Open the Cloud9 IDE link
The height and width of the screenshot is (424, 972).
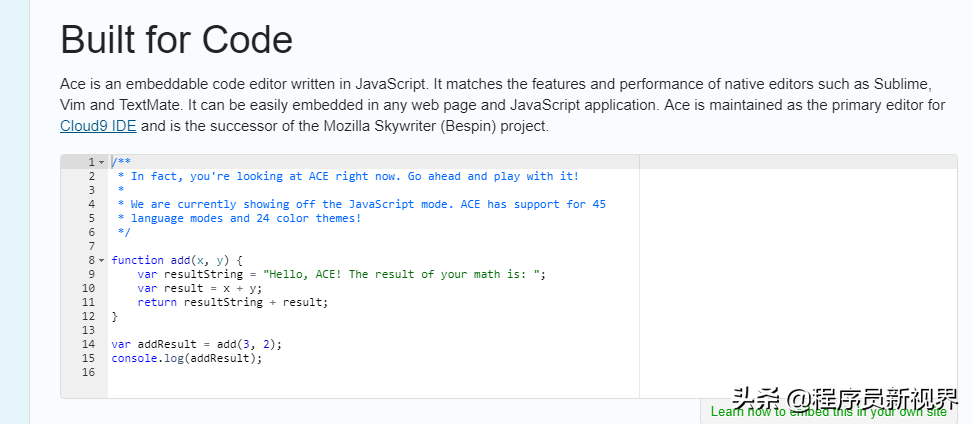point(98,126)
